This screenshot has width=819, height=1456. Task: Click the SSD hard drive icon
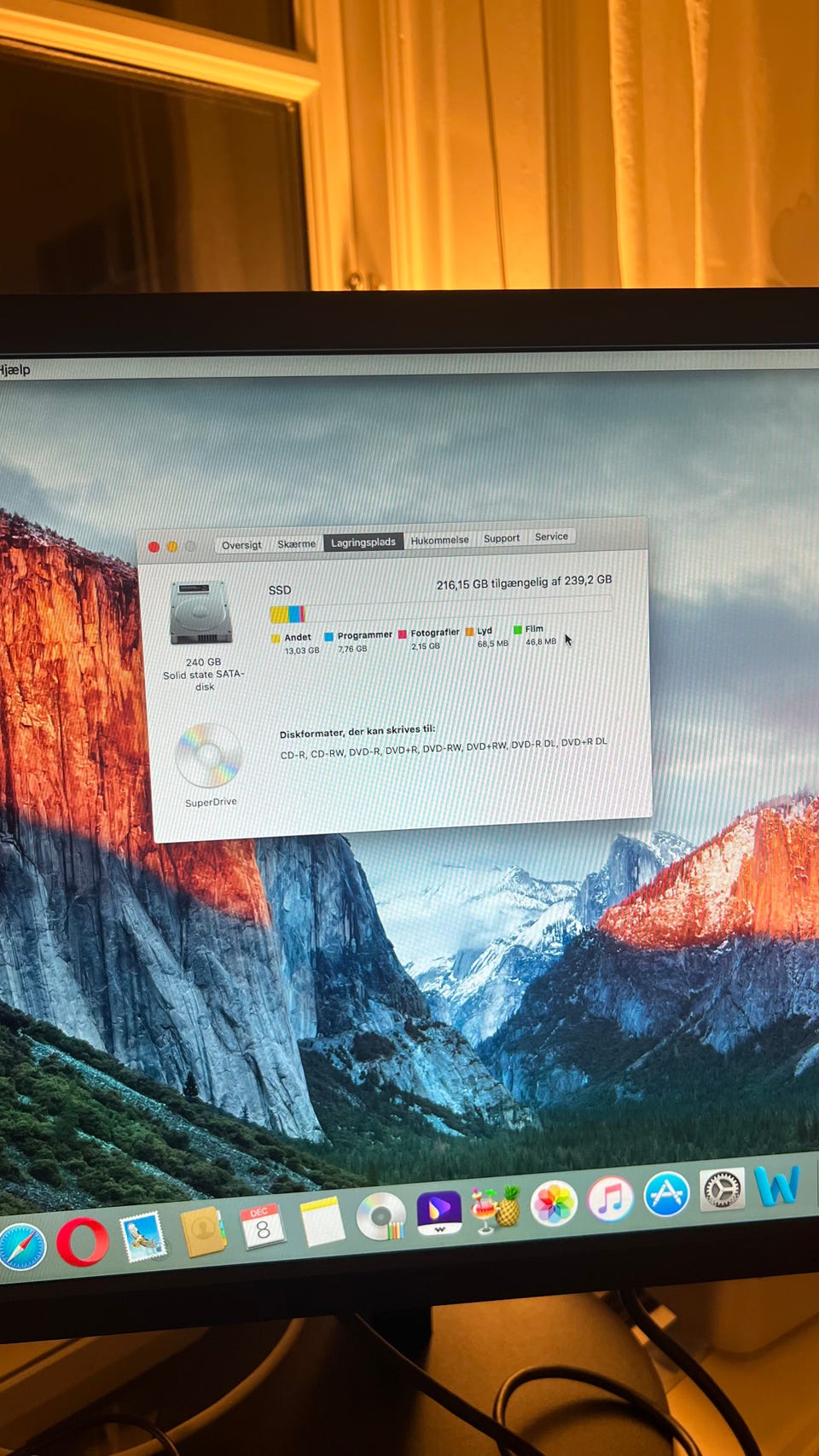coord(200,613)
